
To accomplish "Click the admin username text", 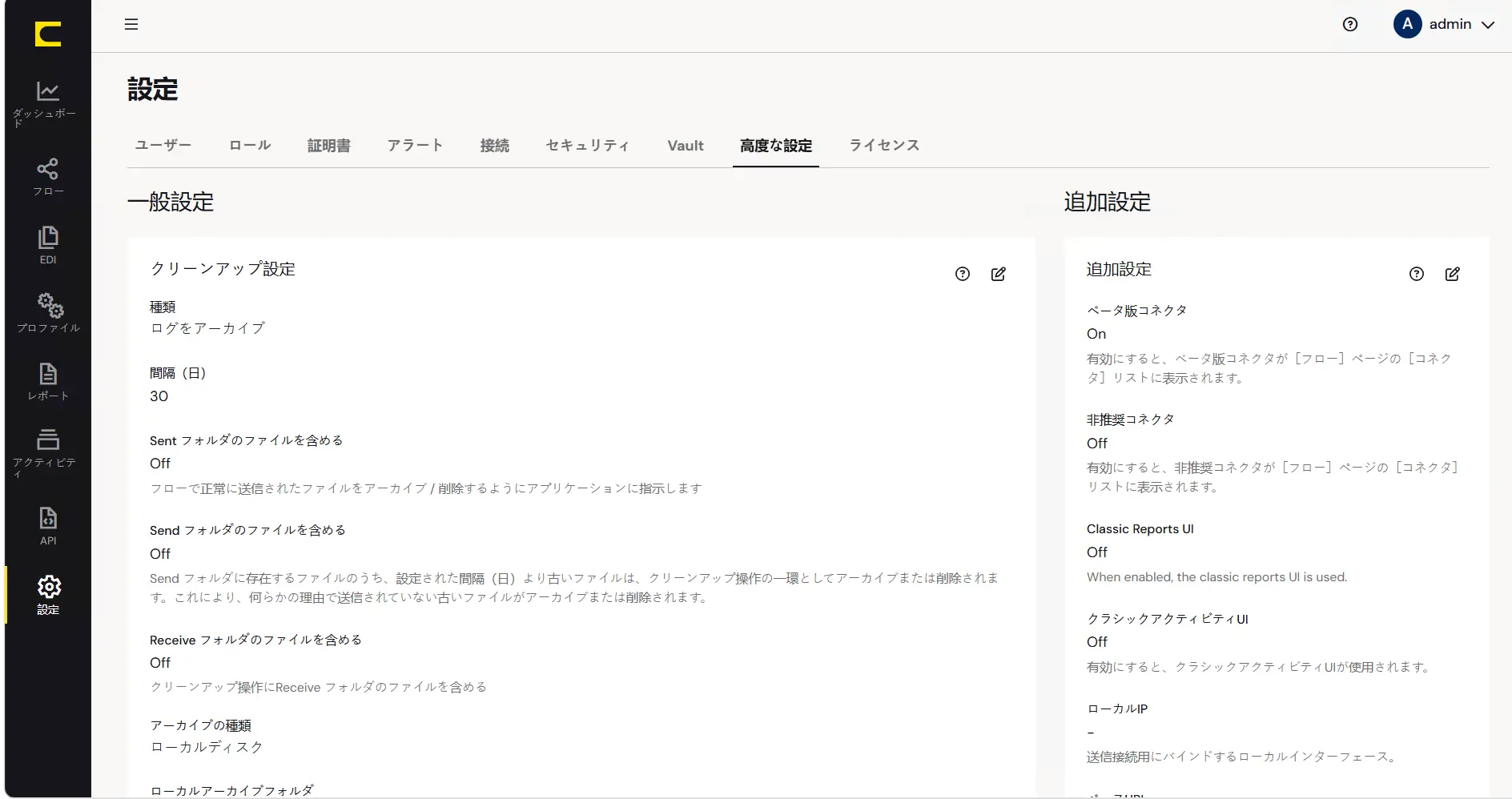I will pos(1450,24).
